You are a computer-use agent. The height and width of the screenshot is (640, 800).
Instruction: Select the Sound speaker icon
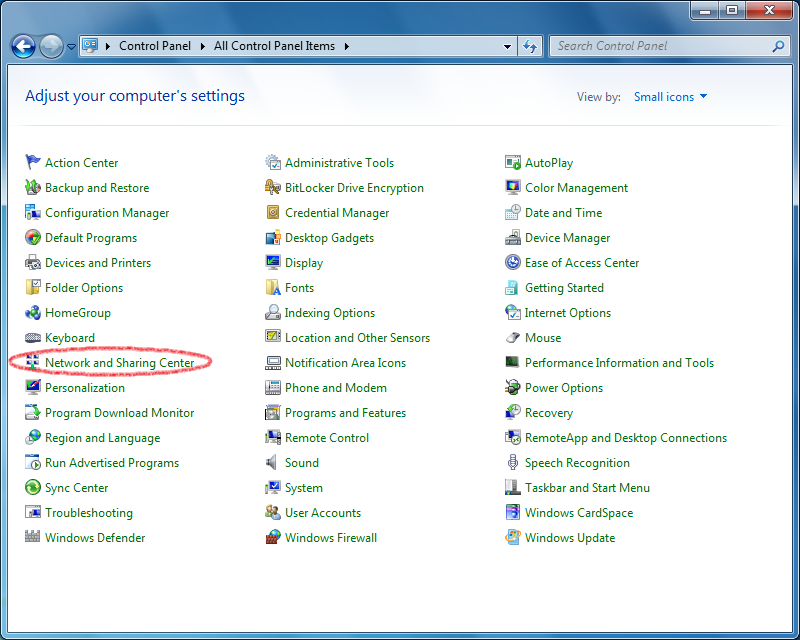coord(273,463)
